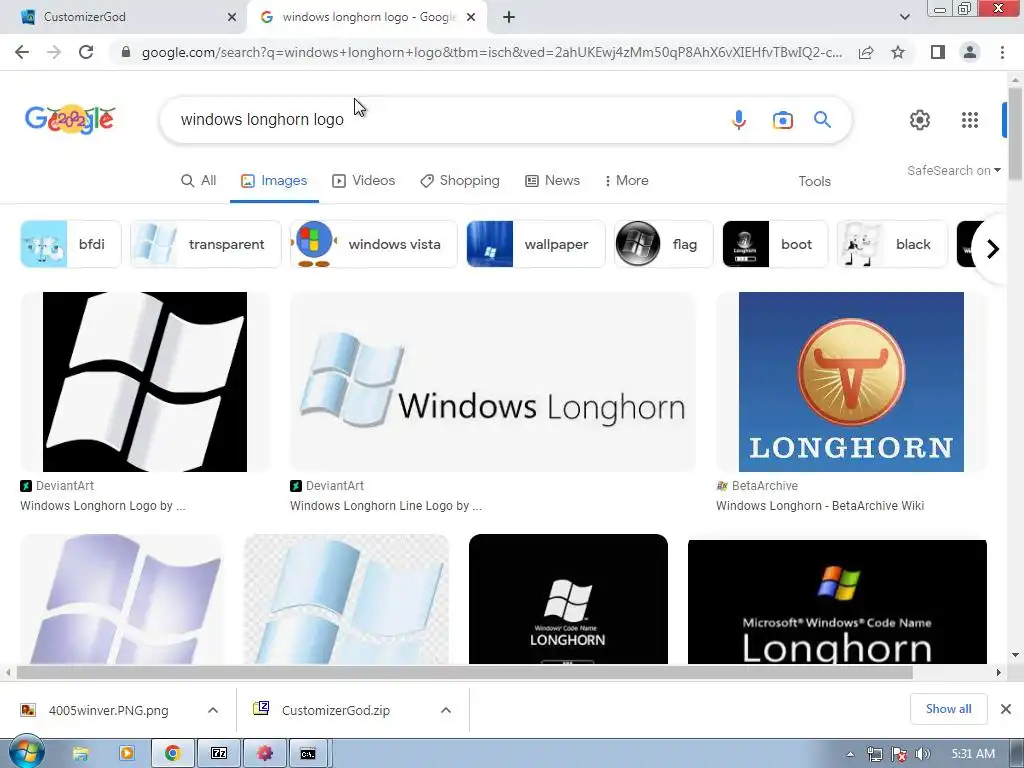Click Show all downloads button
1024x768 pixels.
[x=948, y=709]
